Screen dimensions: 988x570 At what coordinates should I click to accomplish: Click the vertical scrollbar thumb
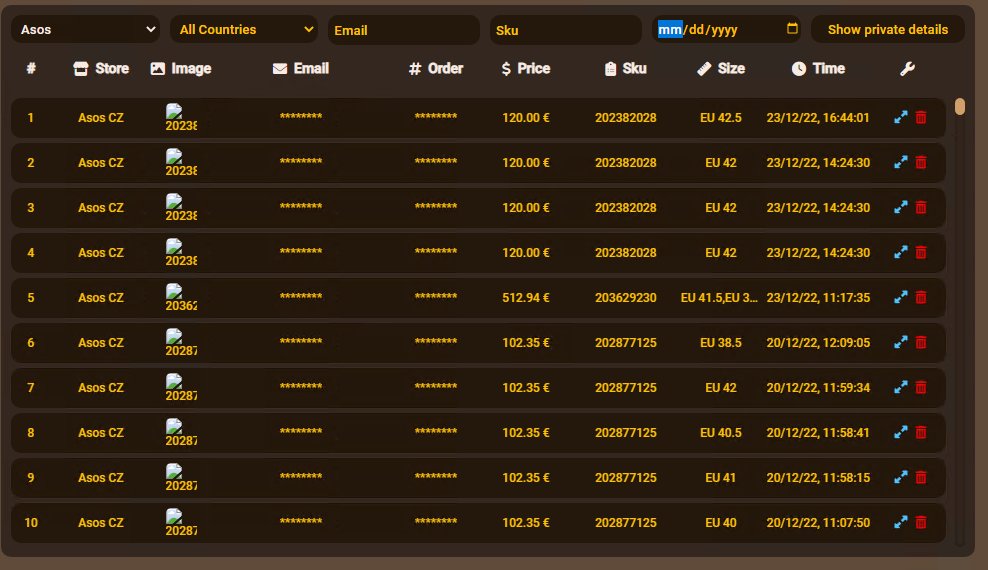(x=960, y=106)
